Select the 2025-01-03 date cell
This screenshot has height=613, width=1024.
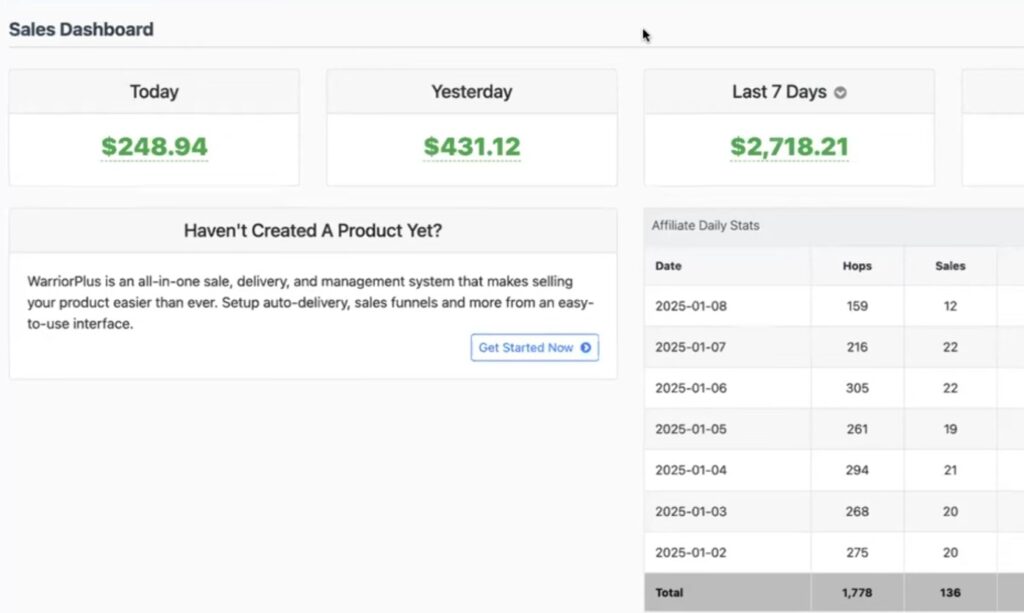tap(691, 511)
